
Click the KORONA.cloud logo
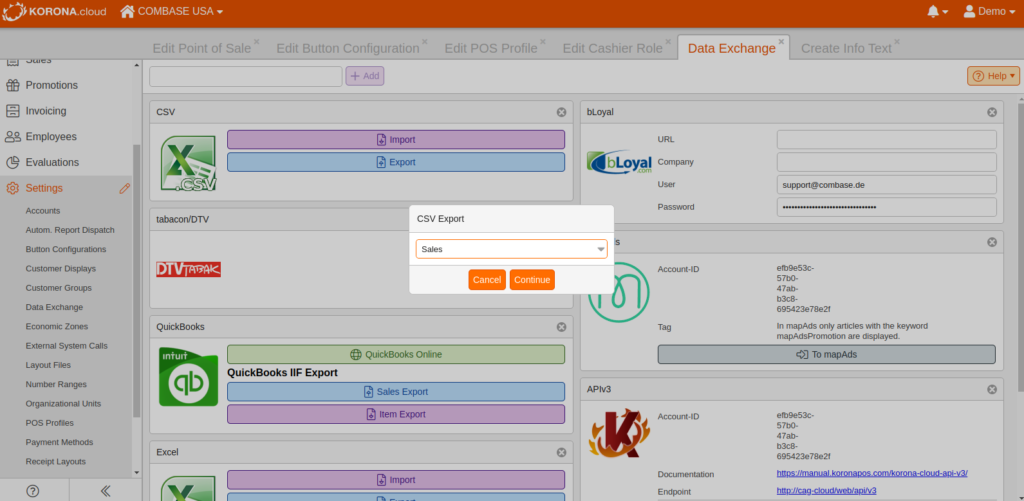(x=55, y=11)
